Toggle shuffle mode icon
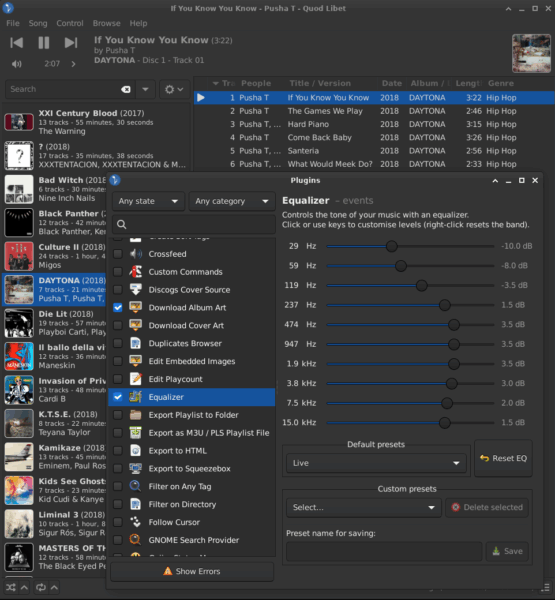Viewport: 555px width, 600px height. click(x=11, y=587)
